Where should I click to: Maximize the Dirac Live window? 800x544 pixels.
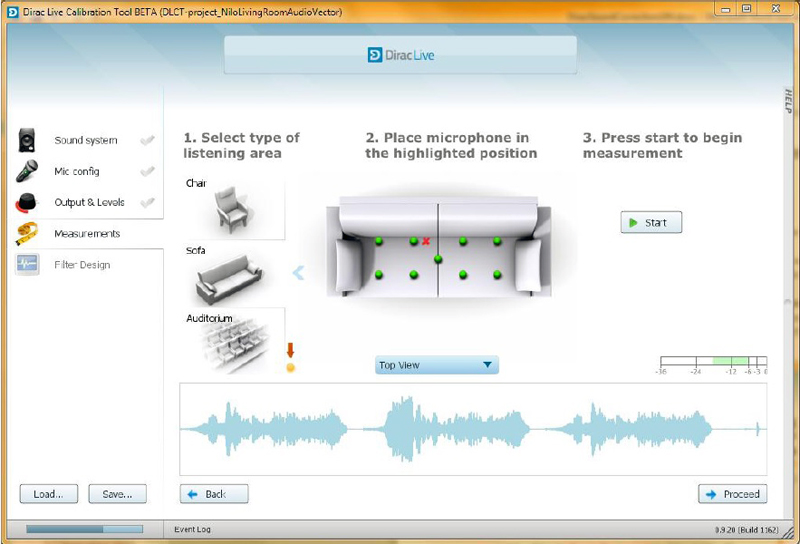click(x=746, y=9)
